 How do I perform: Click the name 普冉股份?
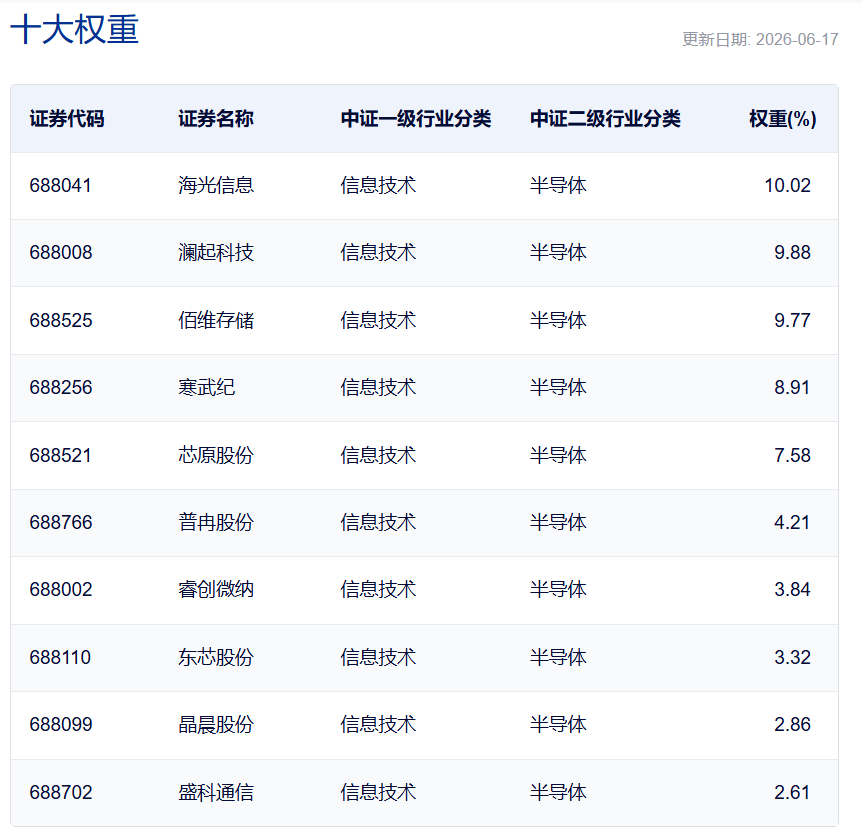click(x=216, y=522)
